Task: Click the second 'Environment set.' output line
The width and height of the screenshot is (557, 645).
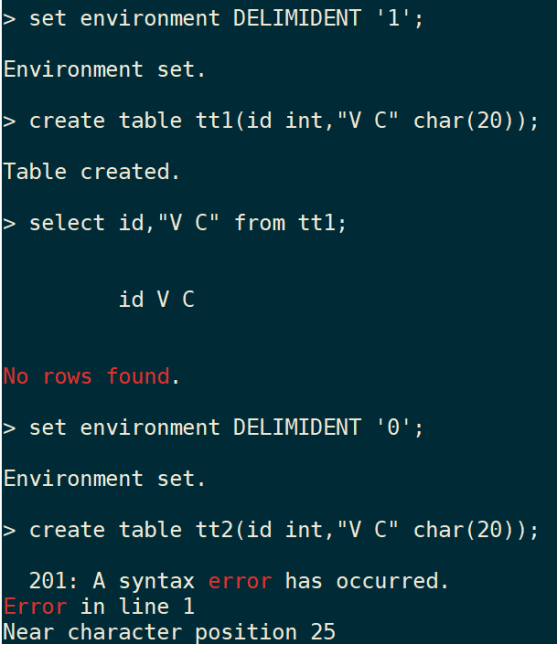Action: click(104, 479)
